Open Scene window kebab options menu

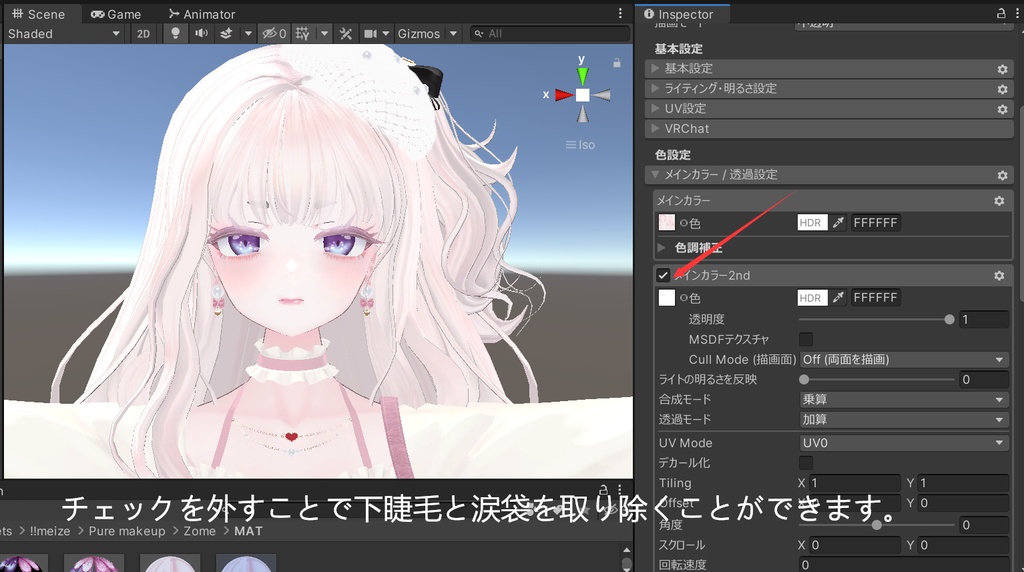pyautogui.click(x=620, y=13)
